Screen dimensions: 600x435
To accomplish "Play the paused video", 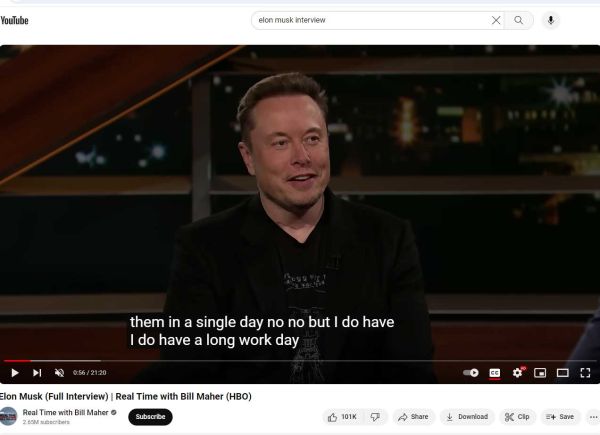I will (x=15, y=373).
